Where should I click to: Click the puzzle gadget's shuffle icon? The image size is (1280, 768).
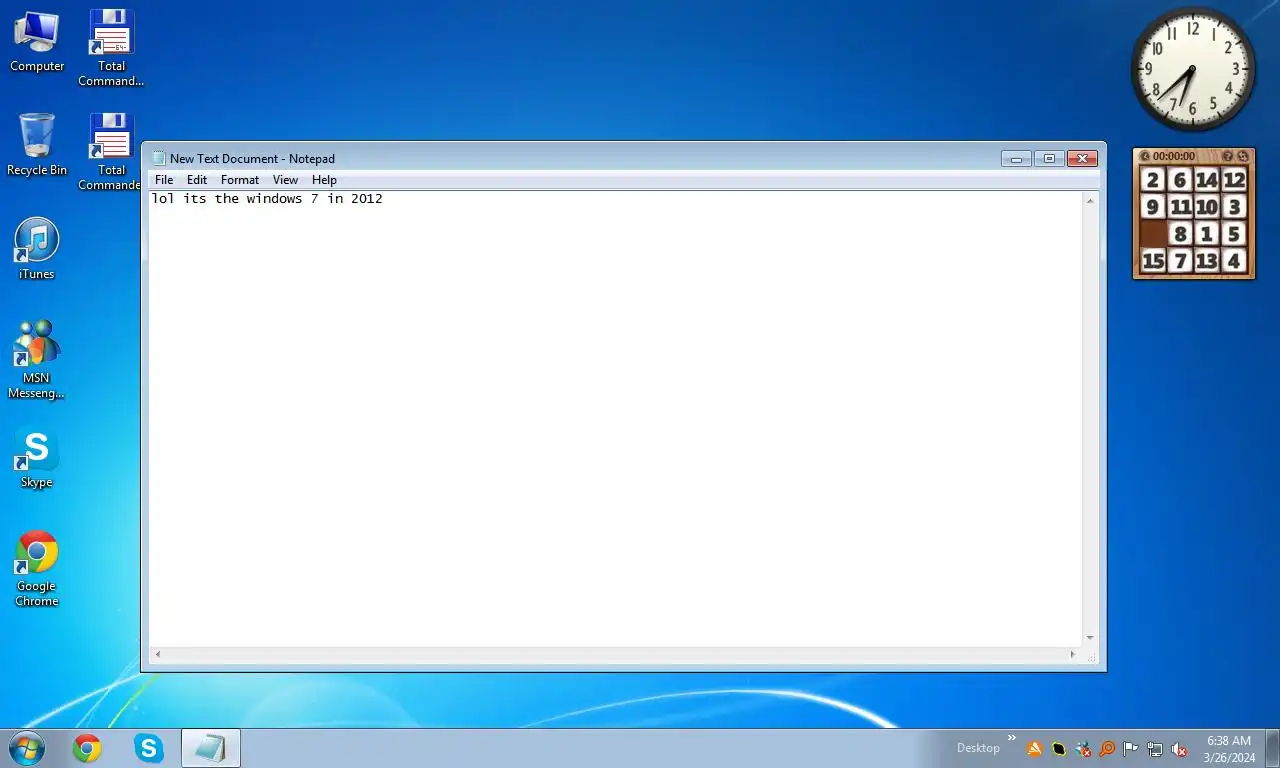click(1243, 156)
